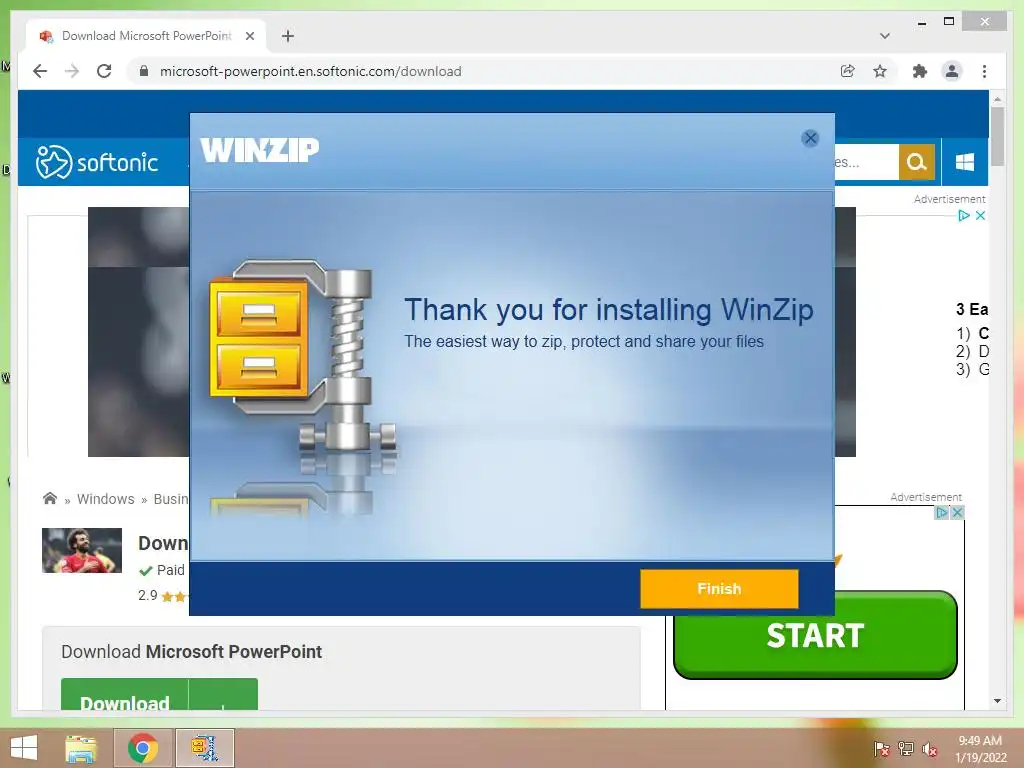Screen dimensions: 1024x768
Task: Click the 'Download Microsoft PowerPoint' heading text
Action: (x=191, y=652)
